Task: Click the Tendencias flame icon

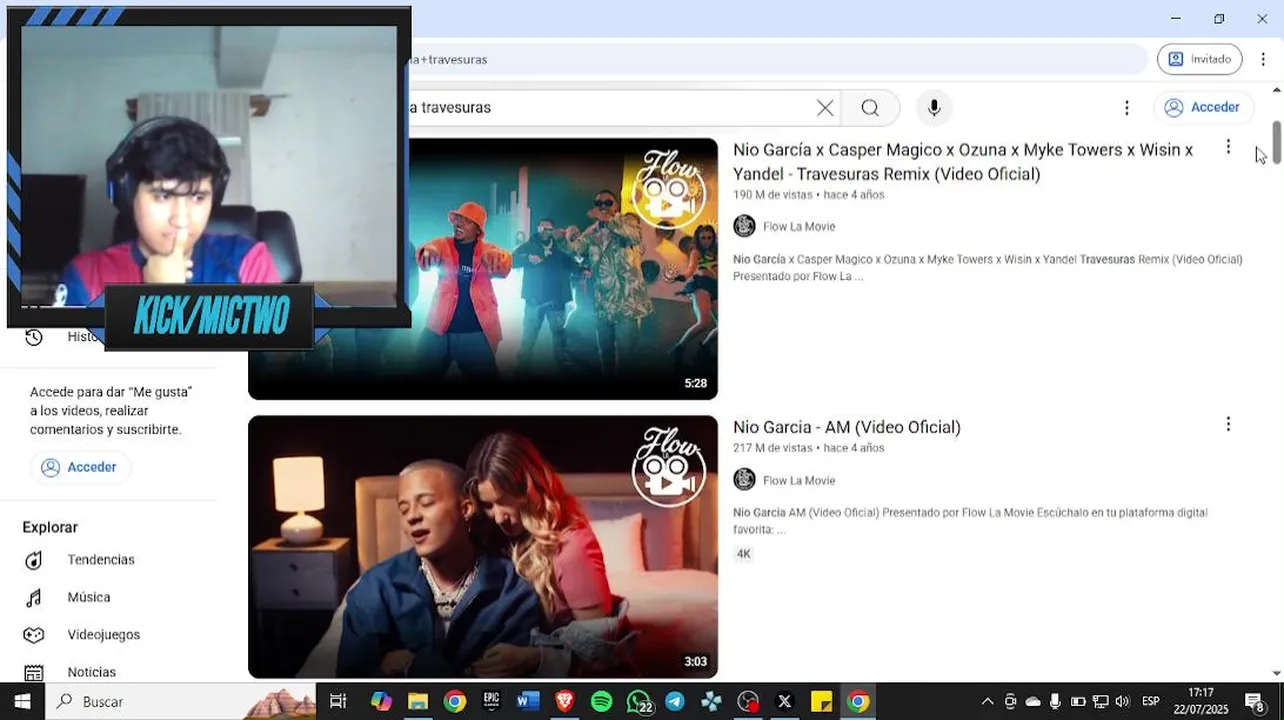Action: click(34, 560)
